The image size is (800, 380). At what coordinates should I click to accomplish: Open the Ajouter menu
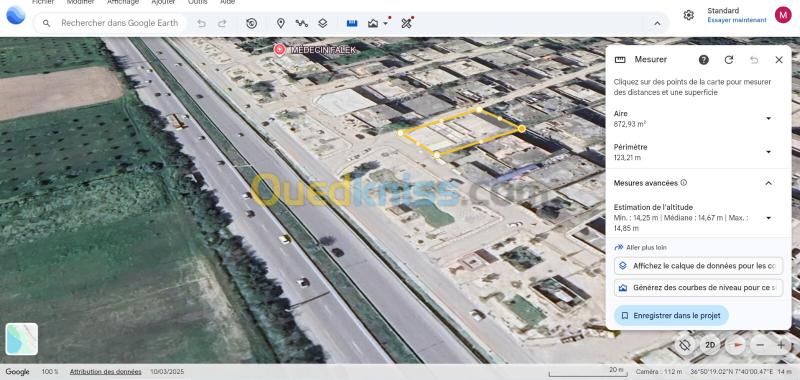click(x=163, y=2)
